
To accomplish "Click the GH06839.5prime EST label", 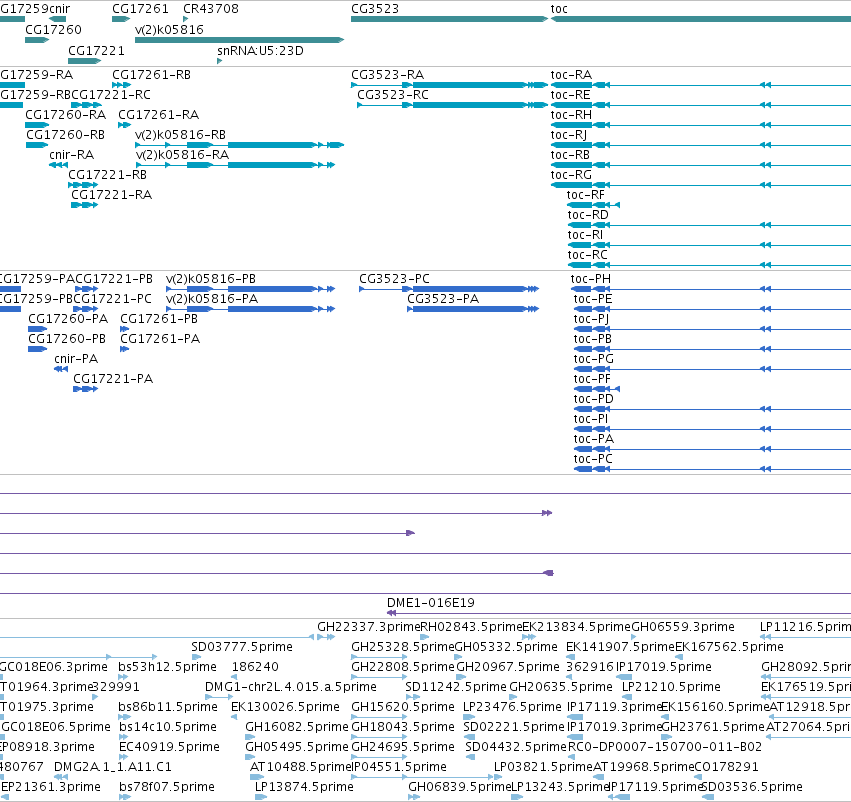I will coord(460,786).
